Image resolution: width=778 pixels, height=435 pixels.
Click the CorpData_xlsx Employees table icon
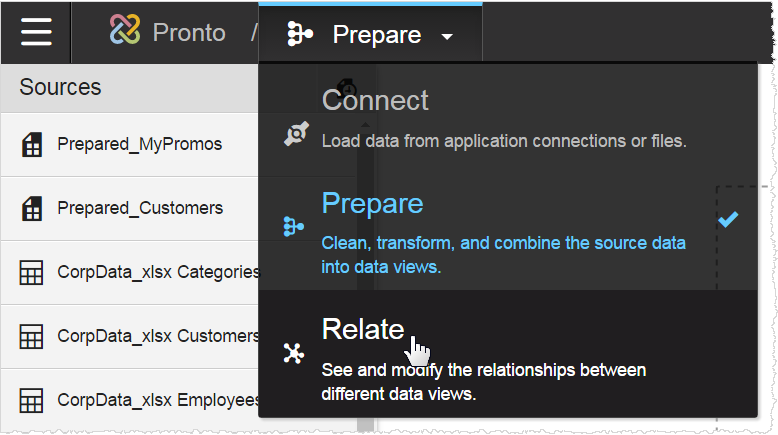[x=32, y=401]
